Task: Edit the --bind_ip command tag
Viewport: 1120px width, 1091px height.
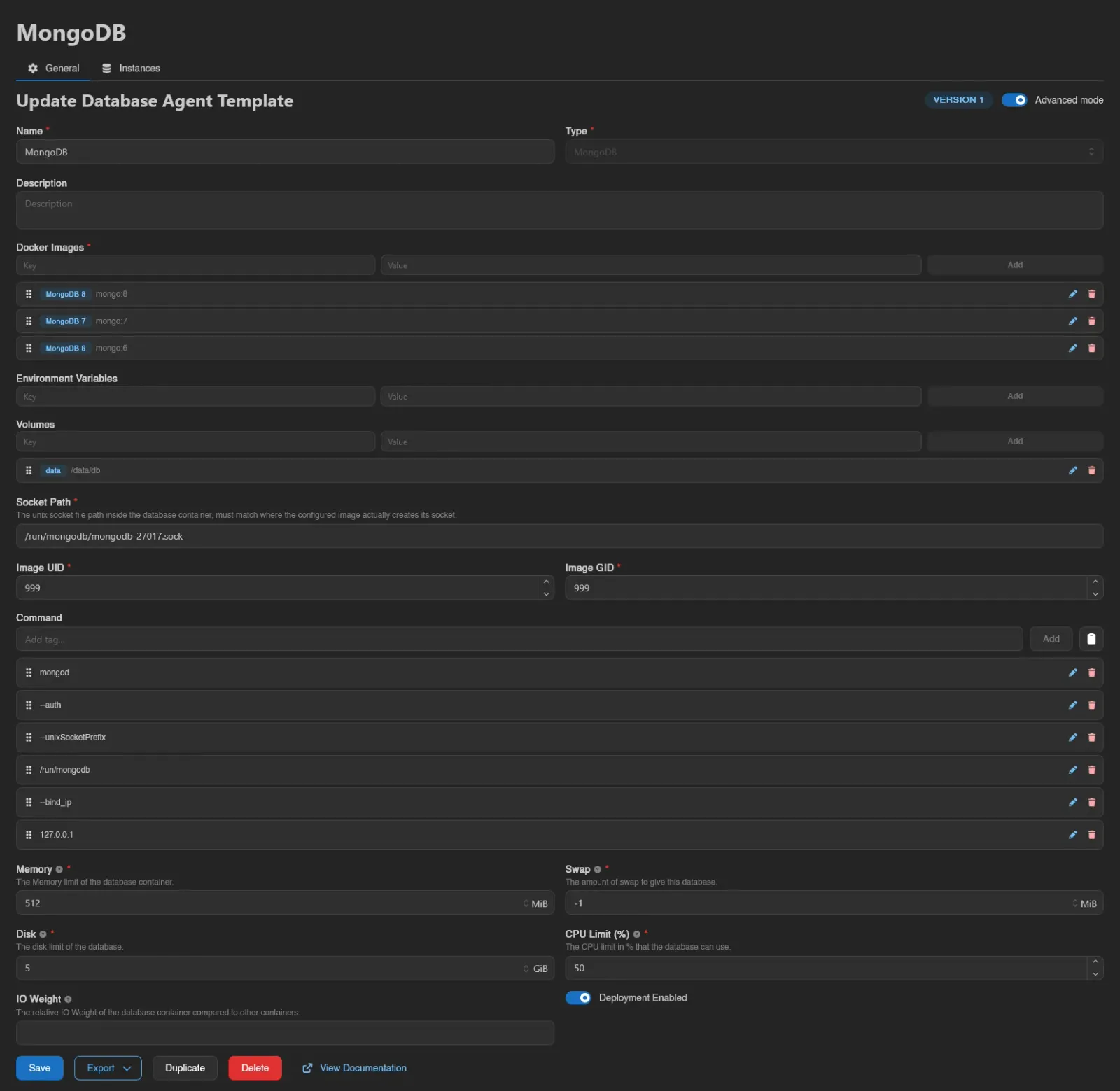Action: click(1072, 802)
